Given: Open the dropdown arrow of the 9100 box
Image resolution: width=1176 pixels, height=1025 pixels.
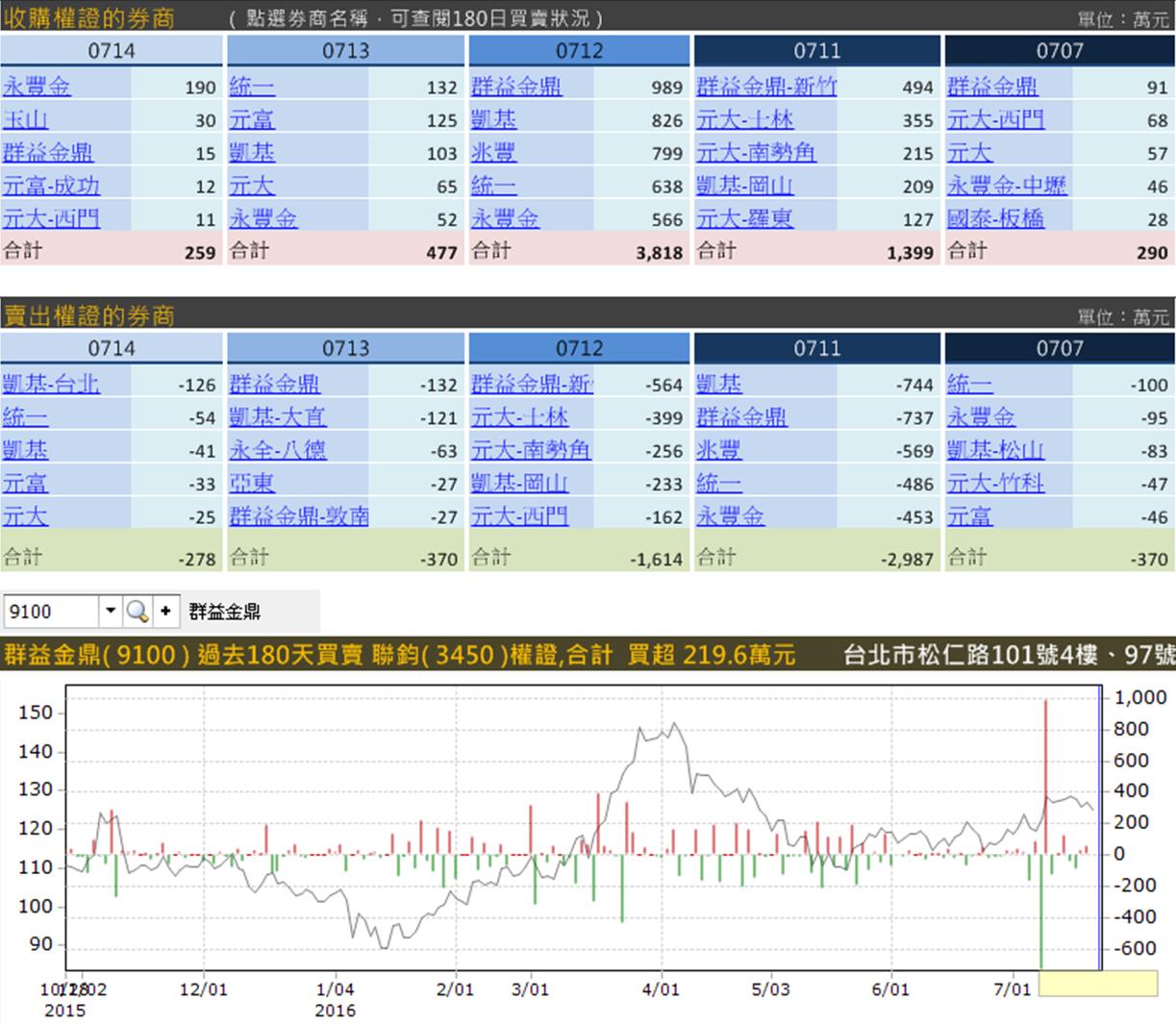Looking at the screenshot, I should pos(110,611).
